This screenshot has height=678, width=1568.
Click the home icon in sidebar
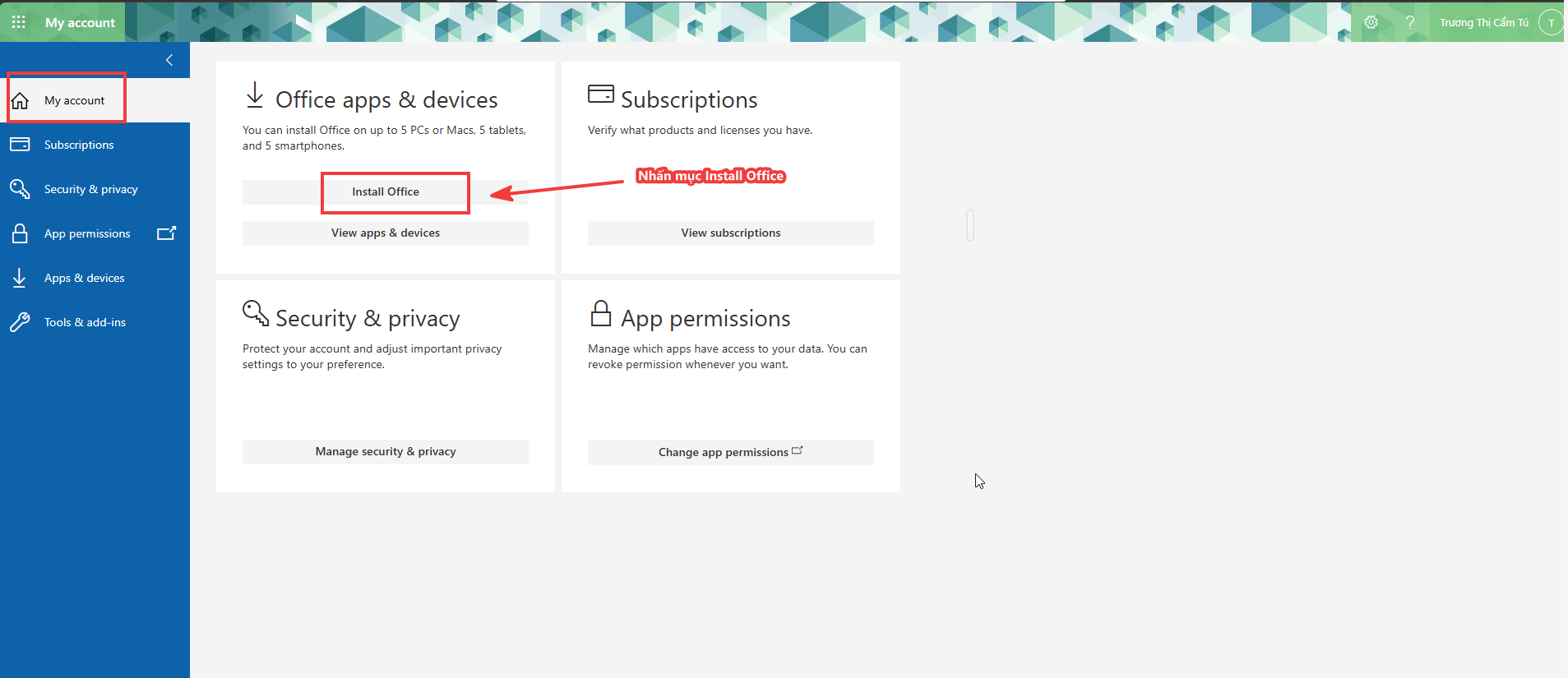pos(20,101)
